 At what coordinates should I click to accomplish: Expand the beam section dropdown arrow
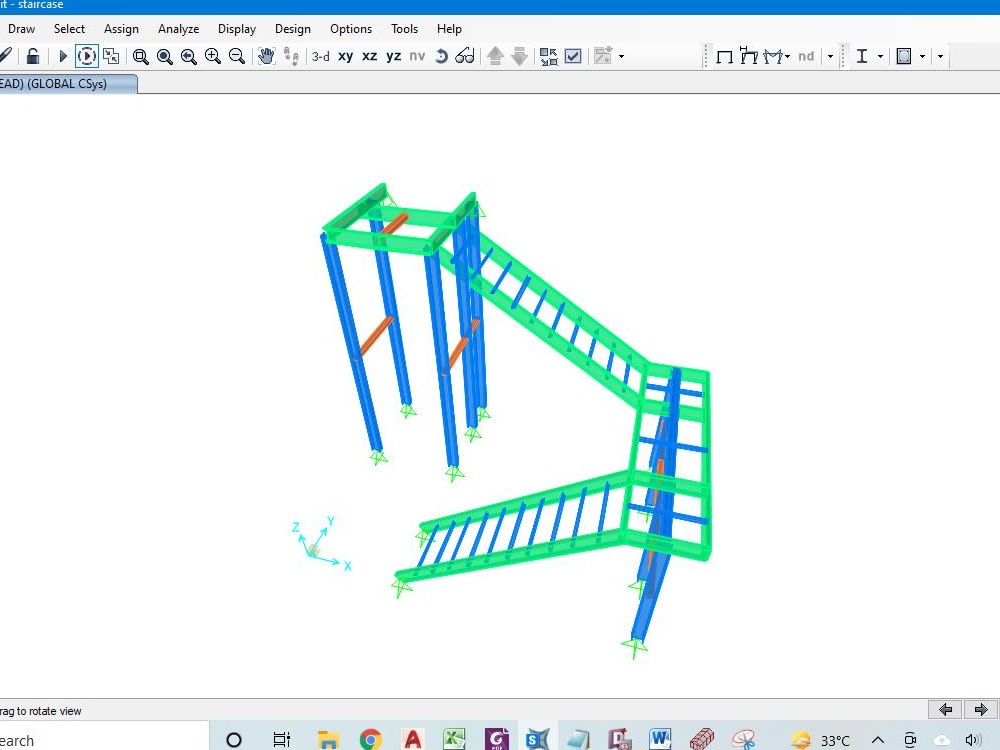(x=879, y=57)
